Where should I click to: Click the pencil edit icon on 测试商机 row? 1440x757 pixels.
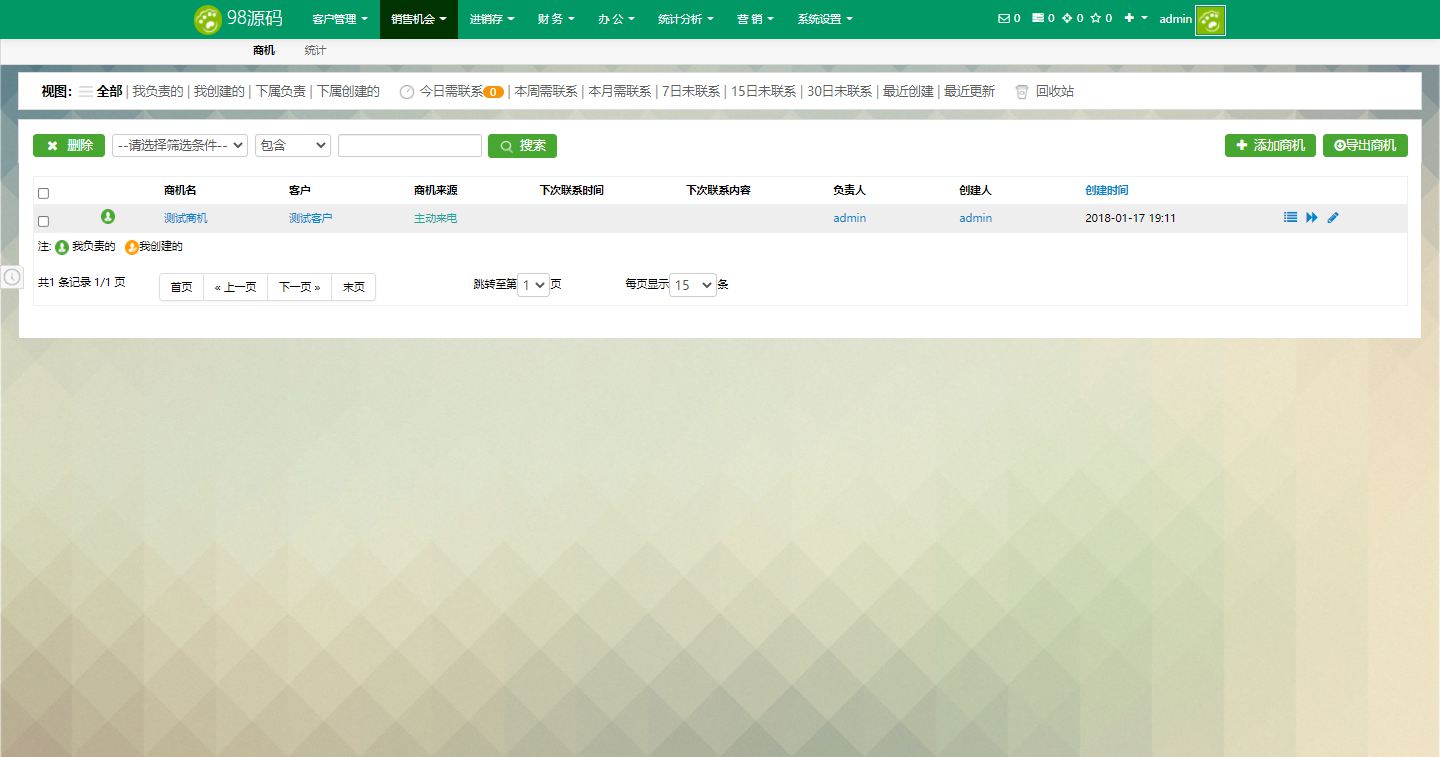pos(1333,217)
